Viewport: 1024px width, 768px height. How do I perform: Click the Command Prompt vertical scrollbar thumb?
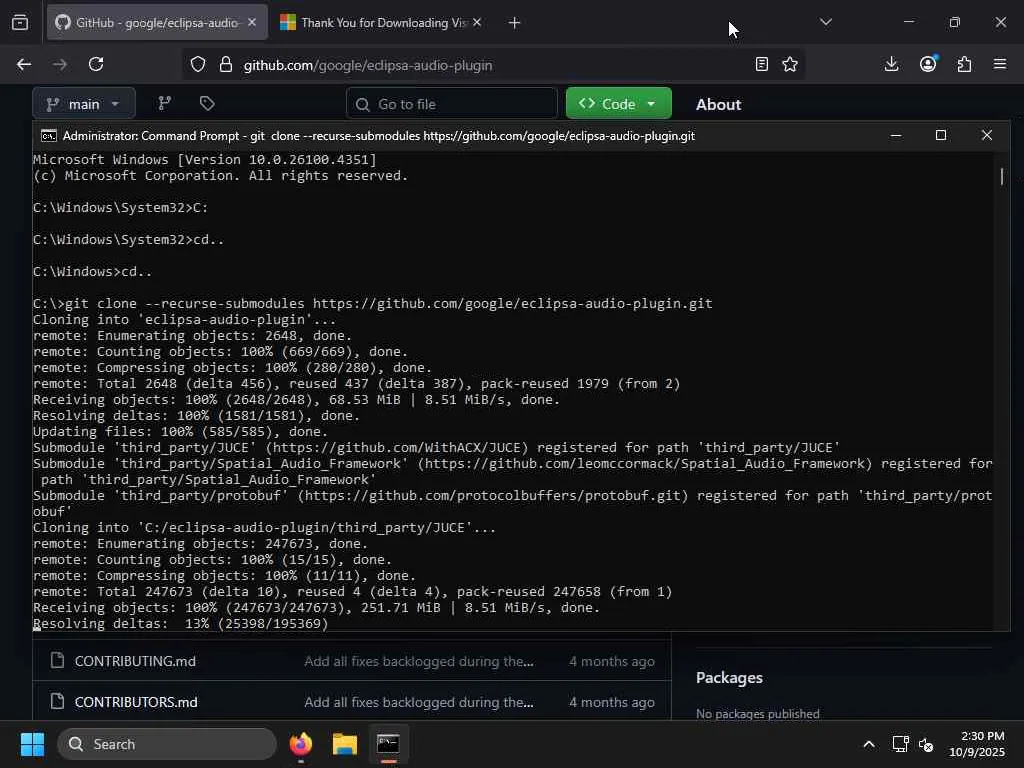pyautogui.click(x=1002, y=176)
